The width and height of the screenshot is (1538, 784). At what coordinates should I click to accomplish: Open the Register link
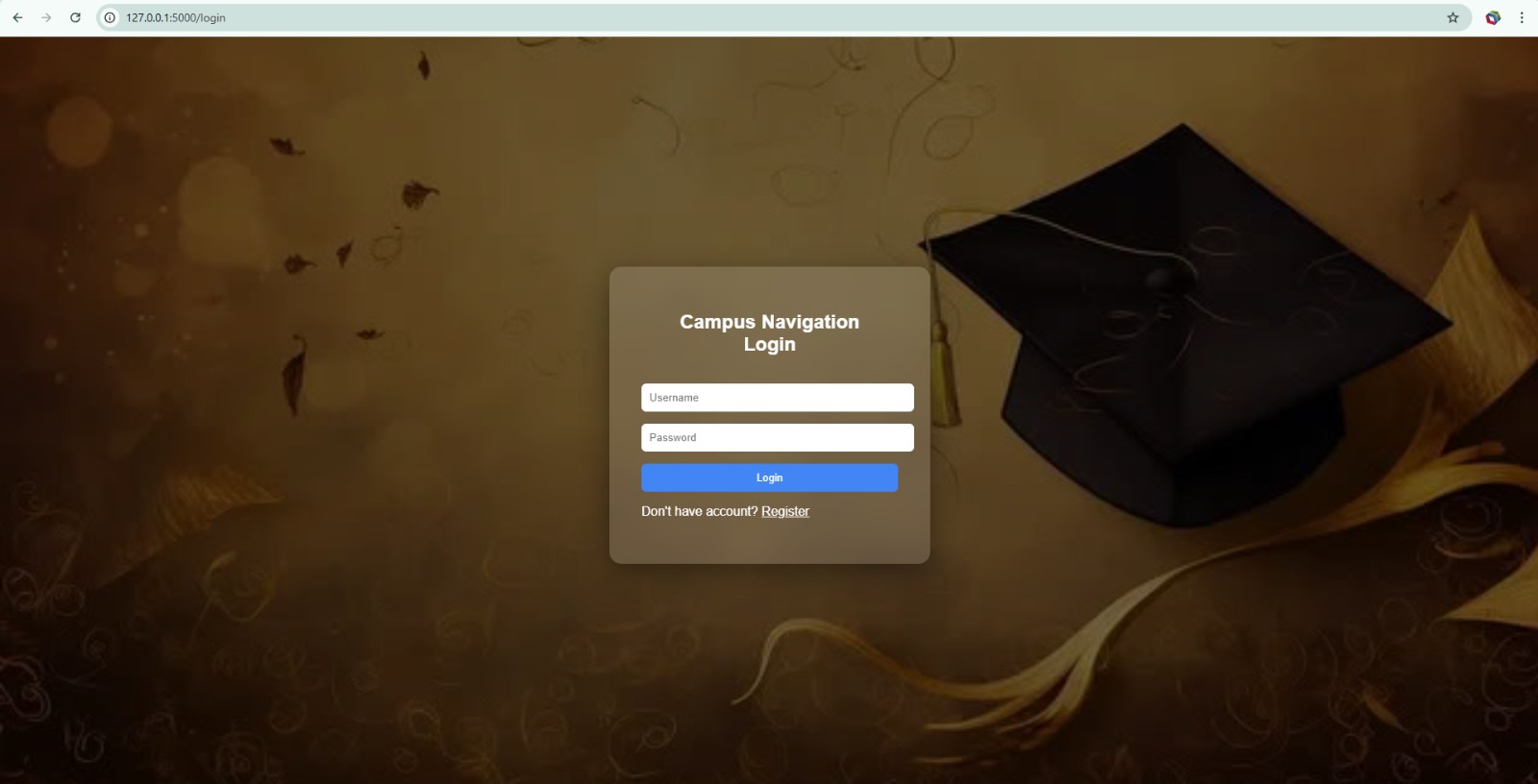(x=785, y=511)
